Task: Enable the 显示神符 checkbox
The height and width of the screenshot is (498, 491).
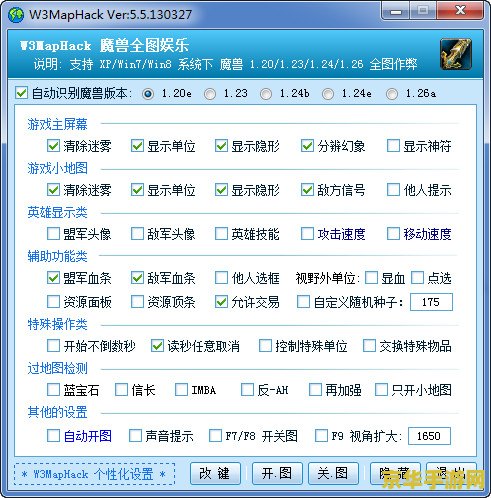Action: click(393, 146)
